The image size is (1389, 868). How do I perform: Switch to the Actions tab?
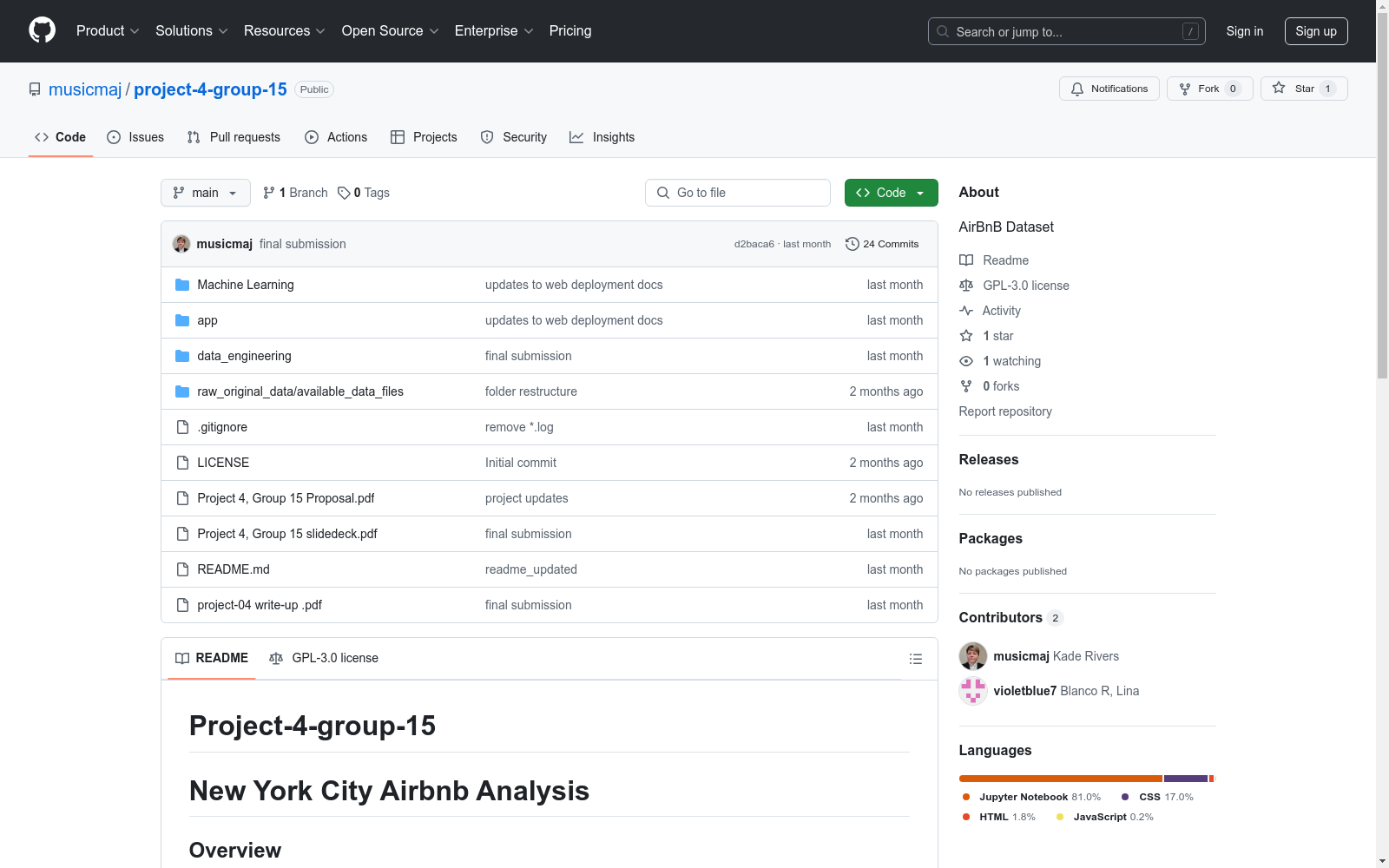click(336, 137)
